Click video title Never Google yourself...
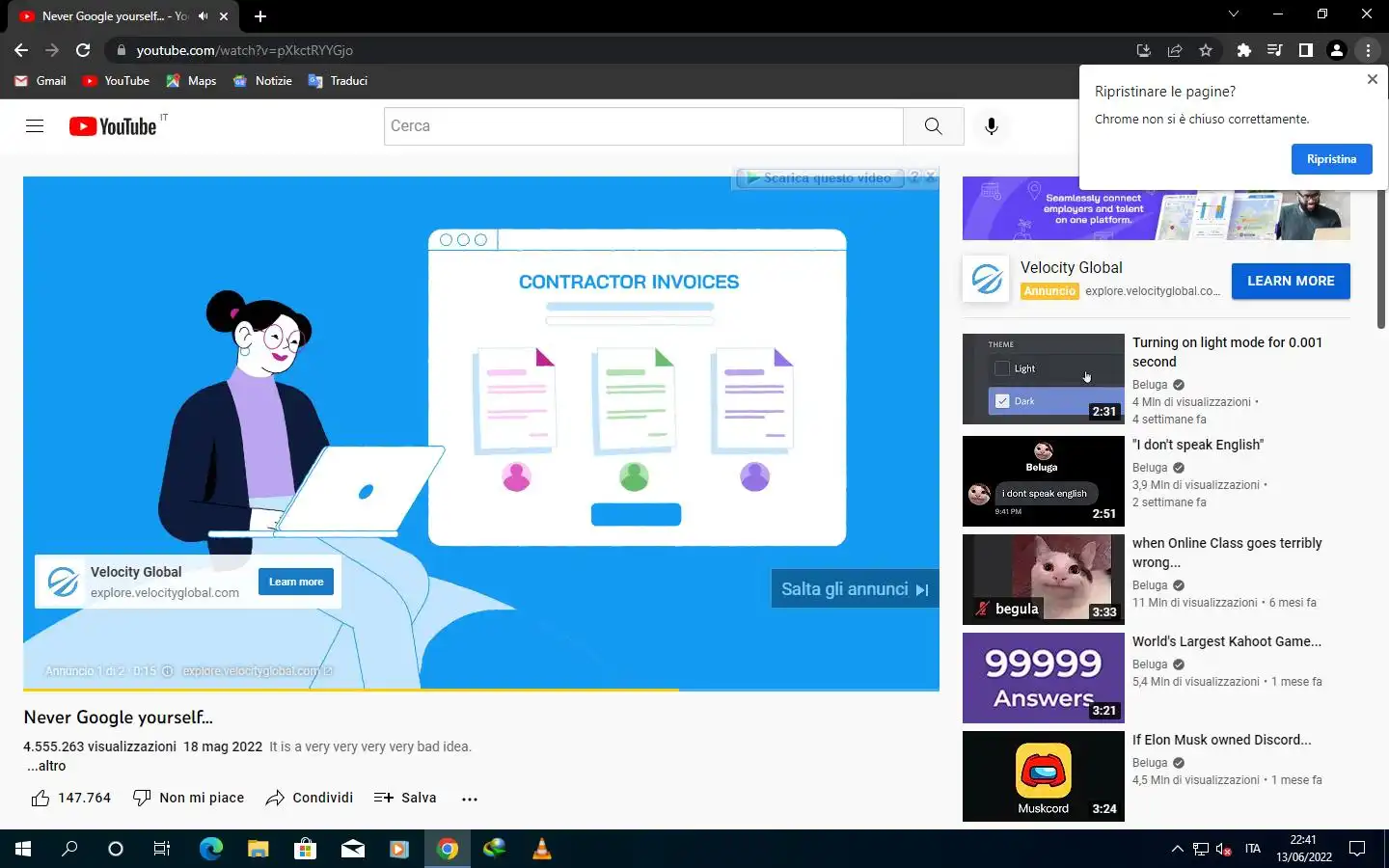1389x868 pixels. tap(118, 718)
